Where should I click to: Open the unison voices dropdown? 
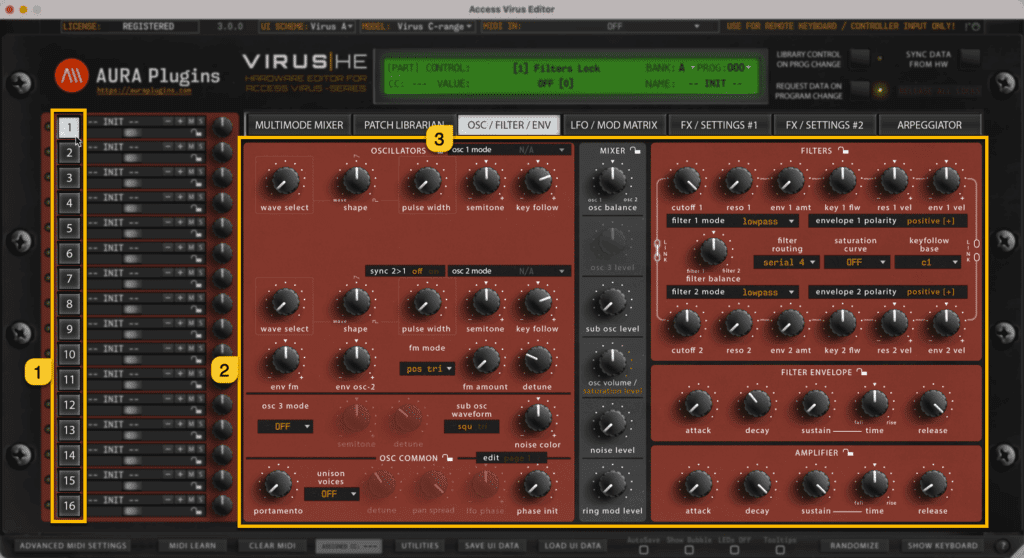point(331,494)
